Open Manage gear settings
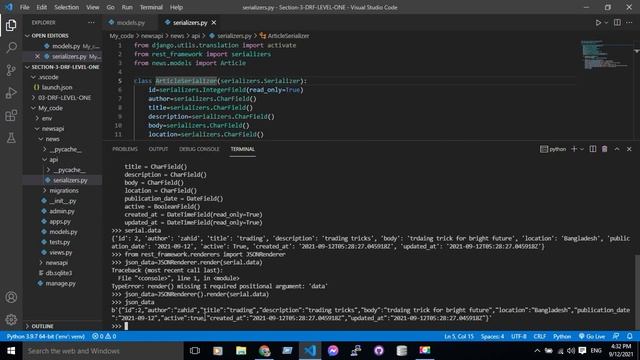This screenshot has height=360, width=640. point(11,320)
